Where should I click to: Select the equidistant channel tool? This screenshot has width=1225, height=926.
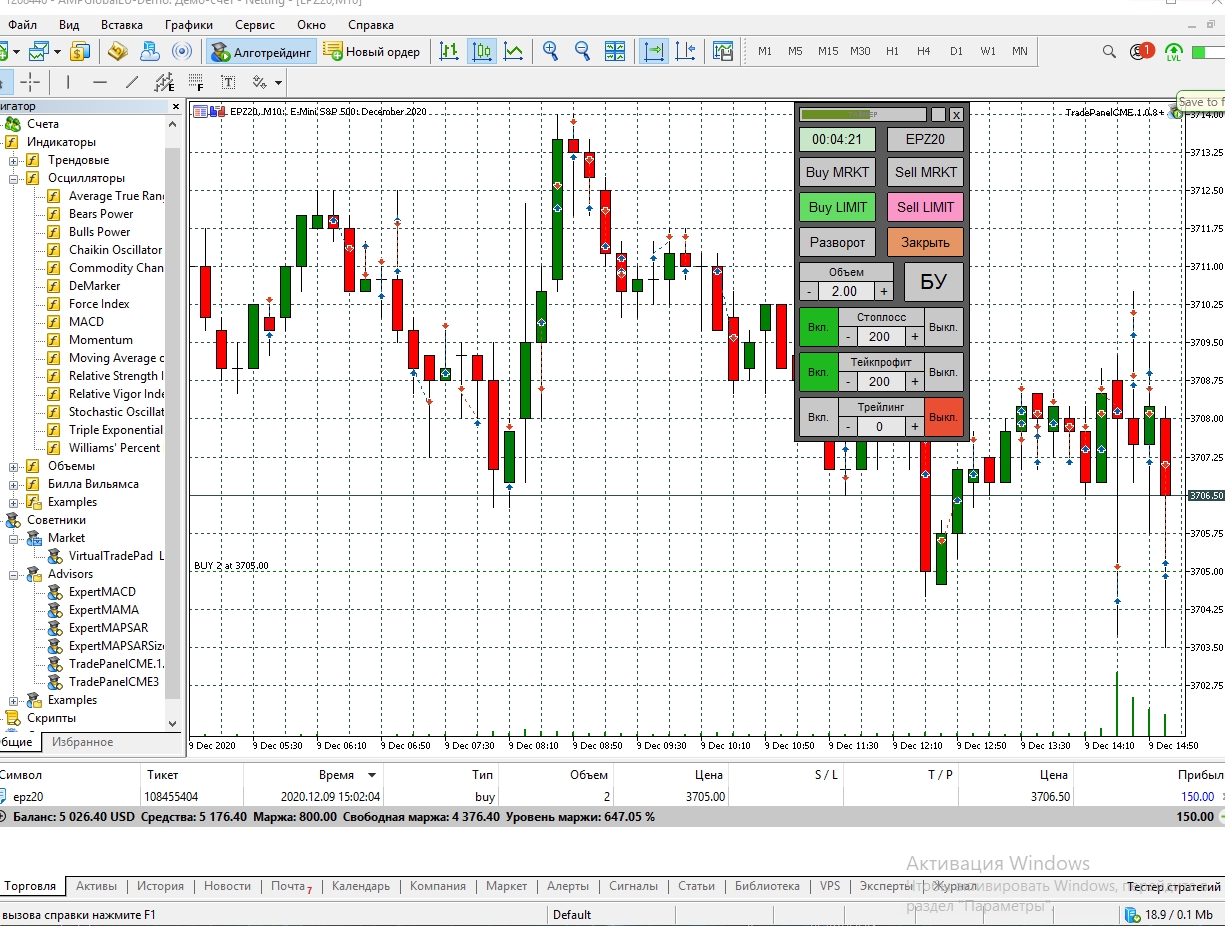[x=164, y=82]
